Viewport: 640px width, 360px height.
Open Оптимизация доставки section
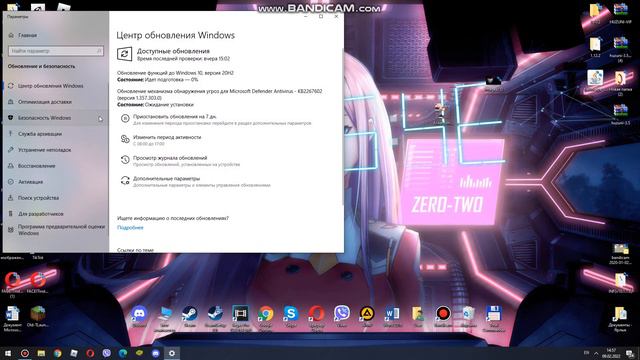click(x=44, y=102)
